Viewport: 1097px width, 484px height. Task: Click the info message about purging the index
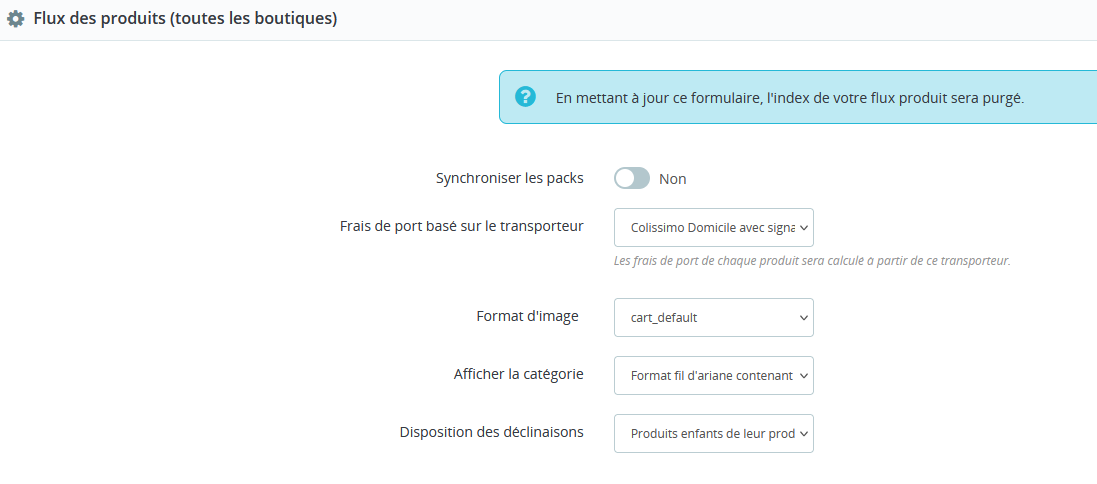(790, 99)
